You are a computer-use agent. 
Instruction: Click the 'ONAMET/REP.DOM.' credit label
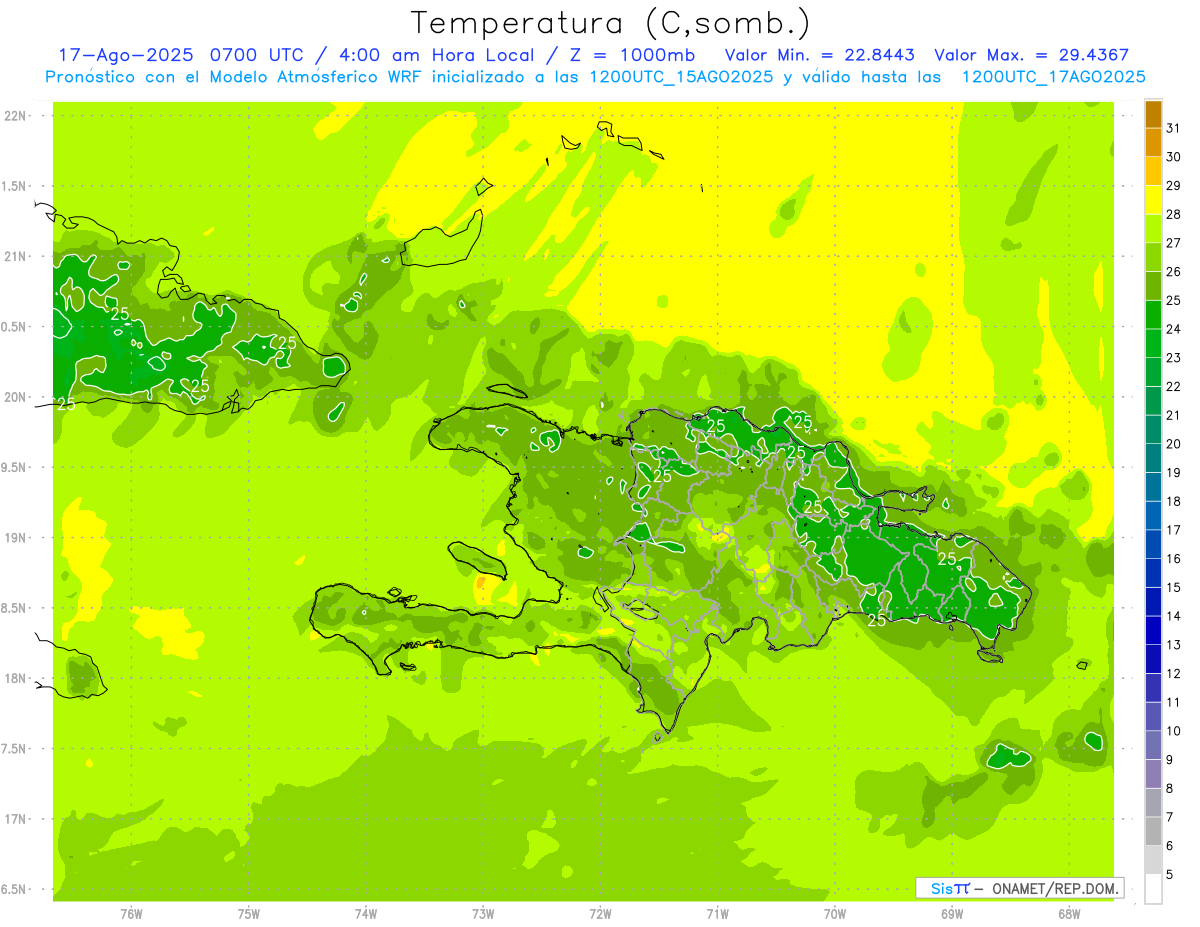click(x=1053, y=888)
